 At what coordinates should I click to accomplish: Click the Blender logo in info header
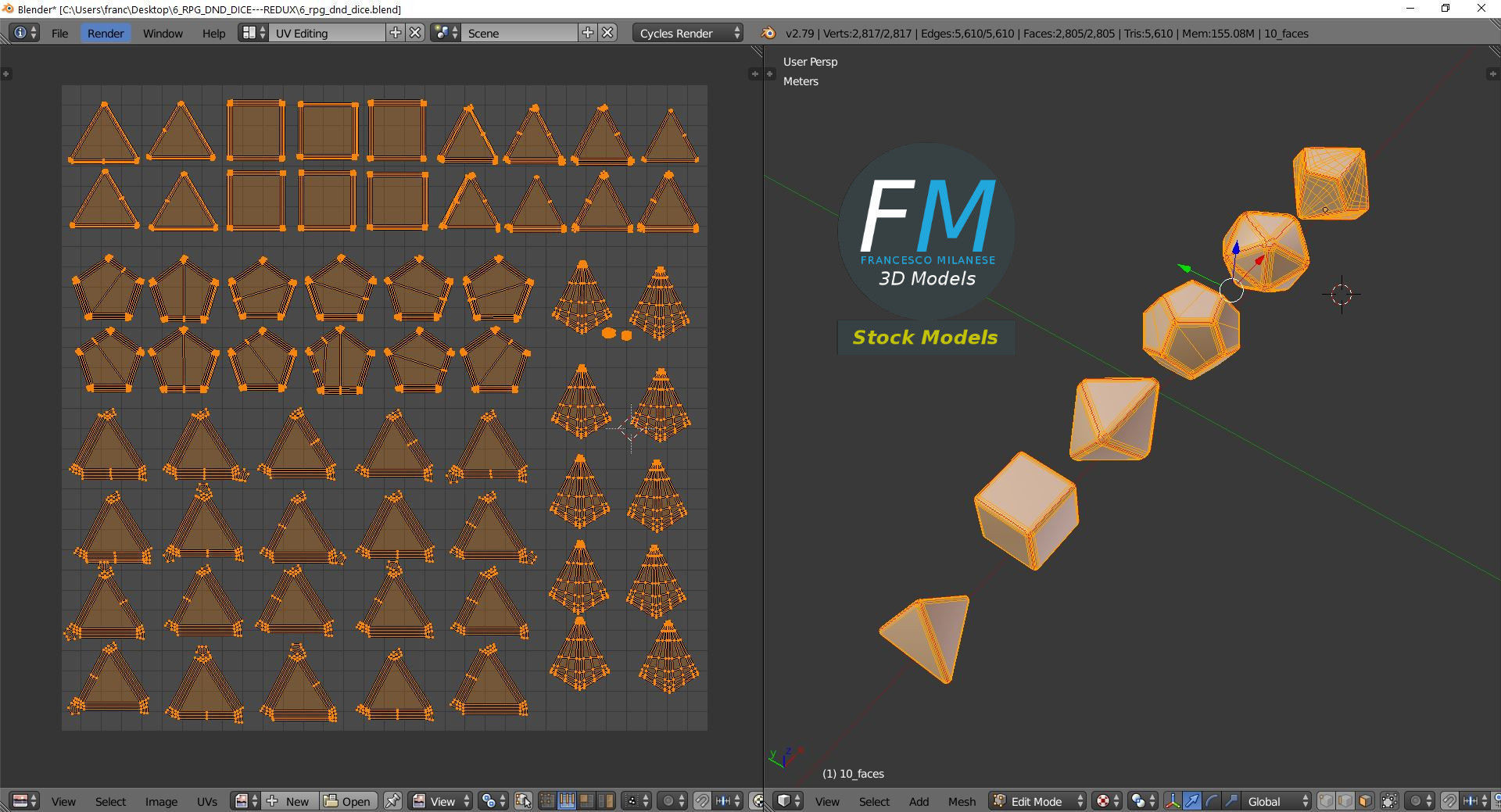tap(768, 33)
